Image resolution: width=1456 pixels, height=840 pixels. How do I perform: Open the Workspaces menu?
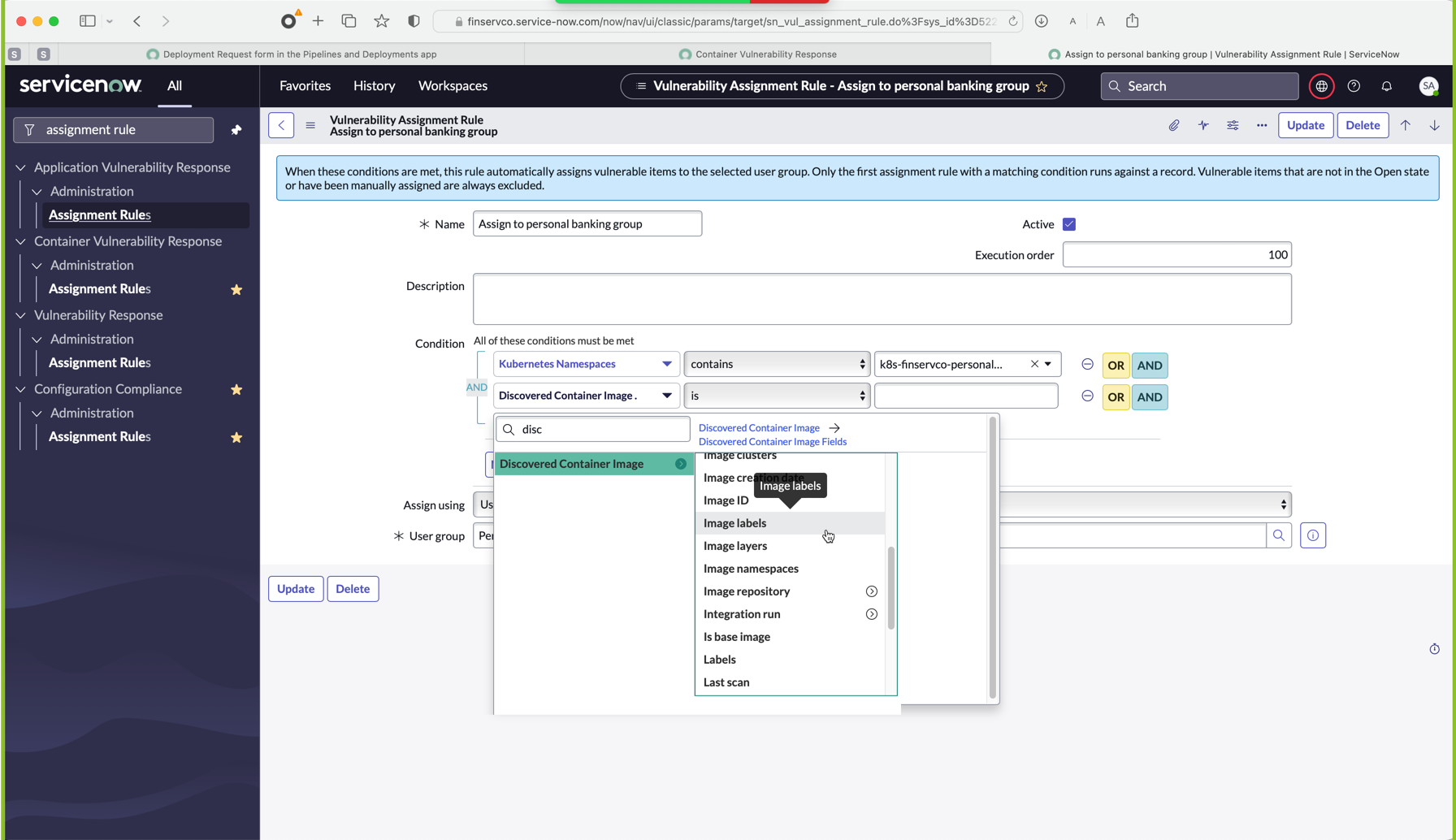tap(453, 85)
